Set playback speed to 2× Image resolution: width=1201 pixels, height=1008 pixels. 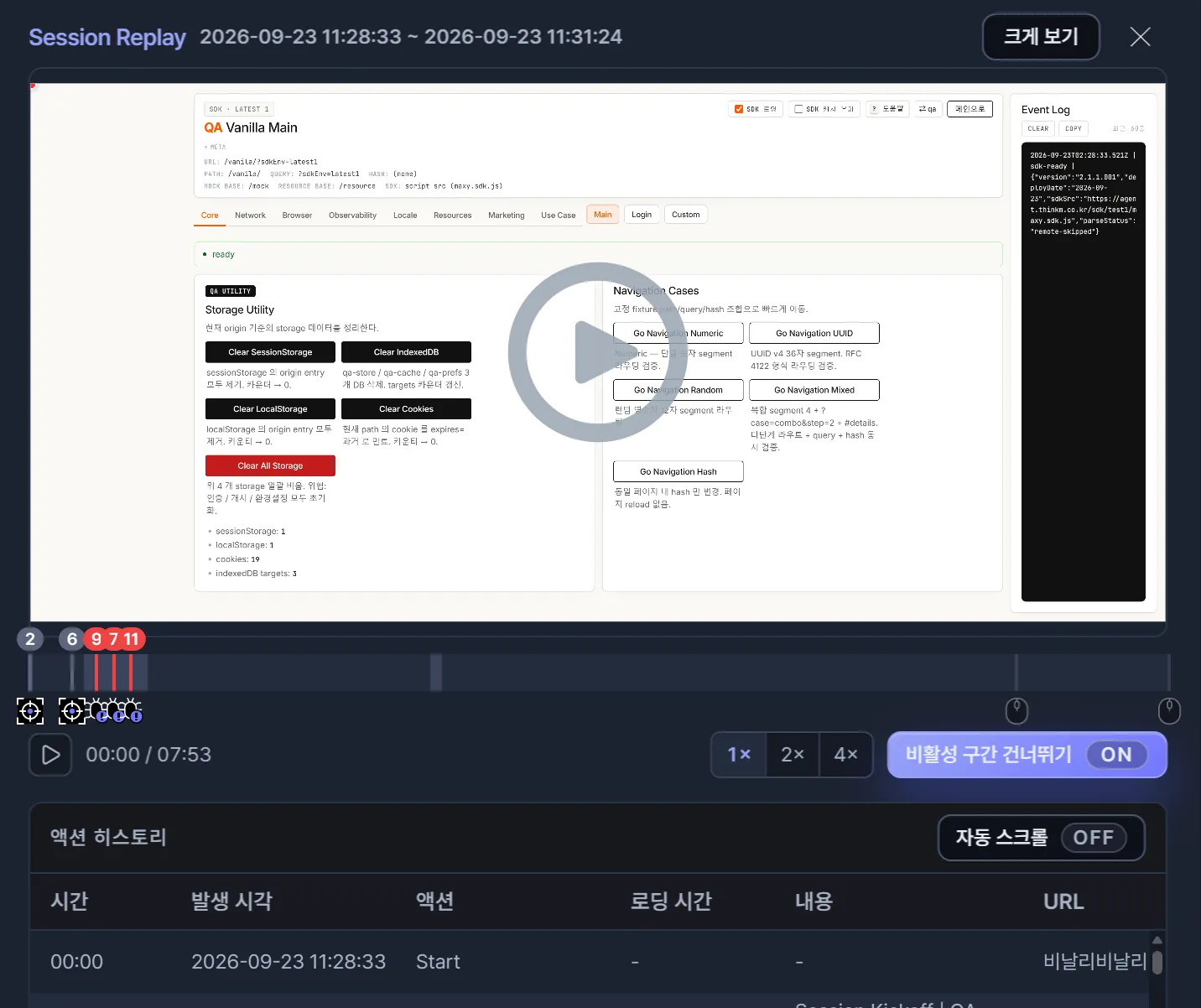click(x=793, y=755)
